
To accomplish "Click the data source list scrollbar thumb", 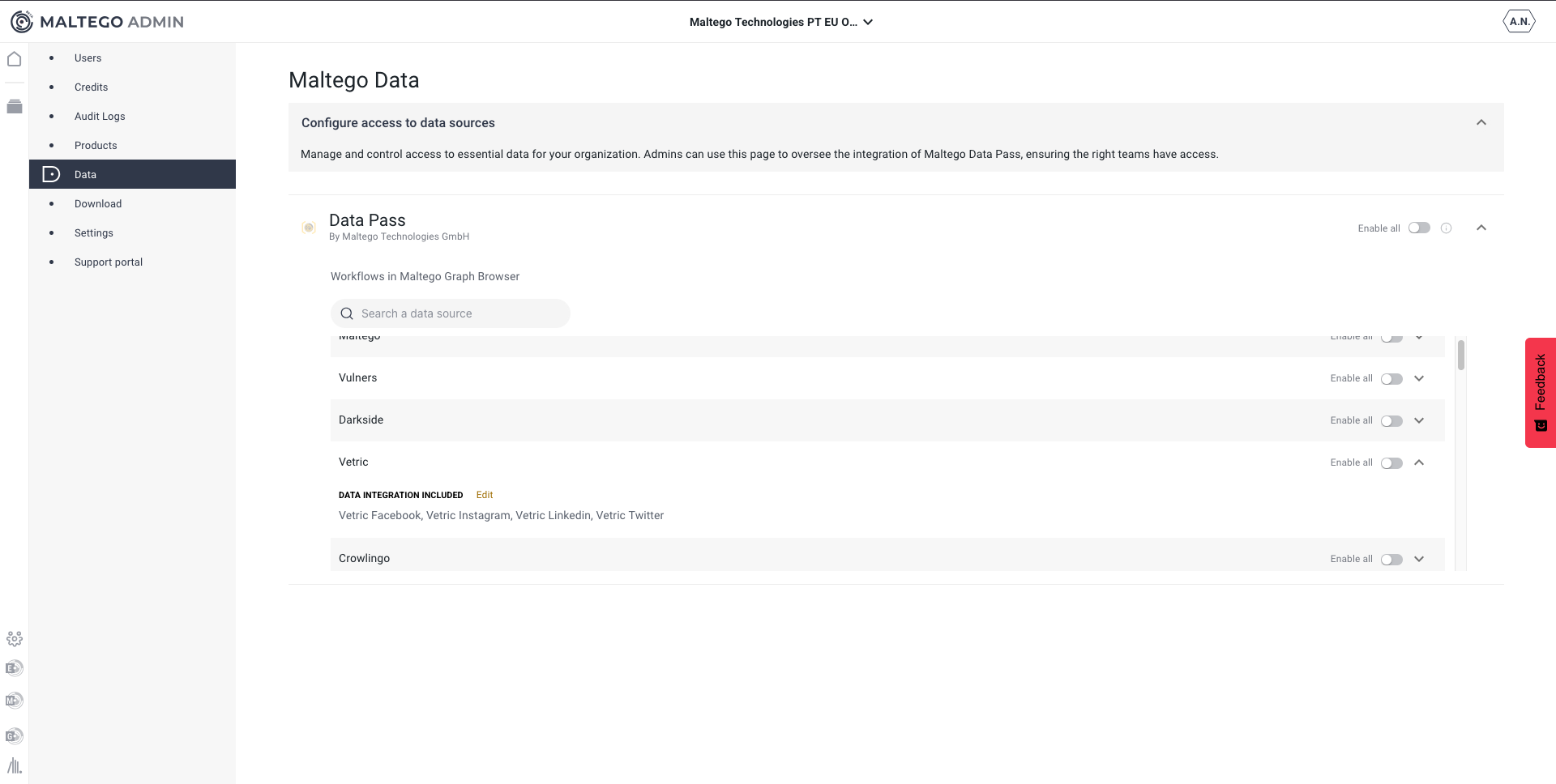I will (x=1461, y=355).
